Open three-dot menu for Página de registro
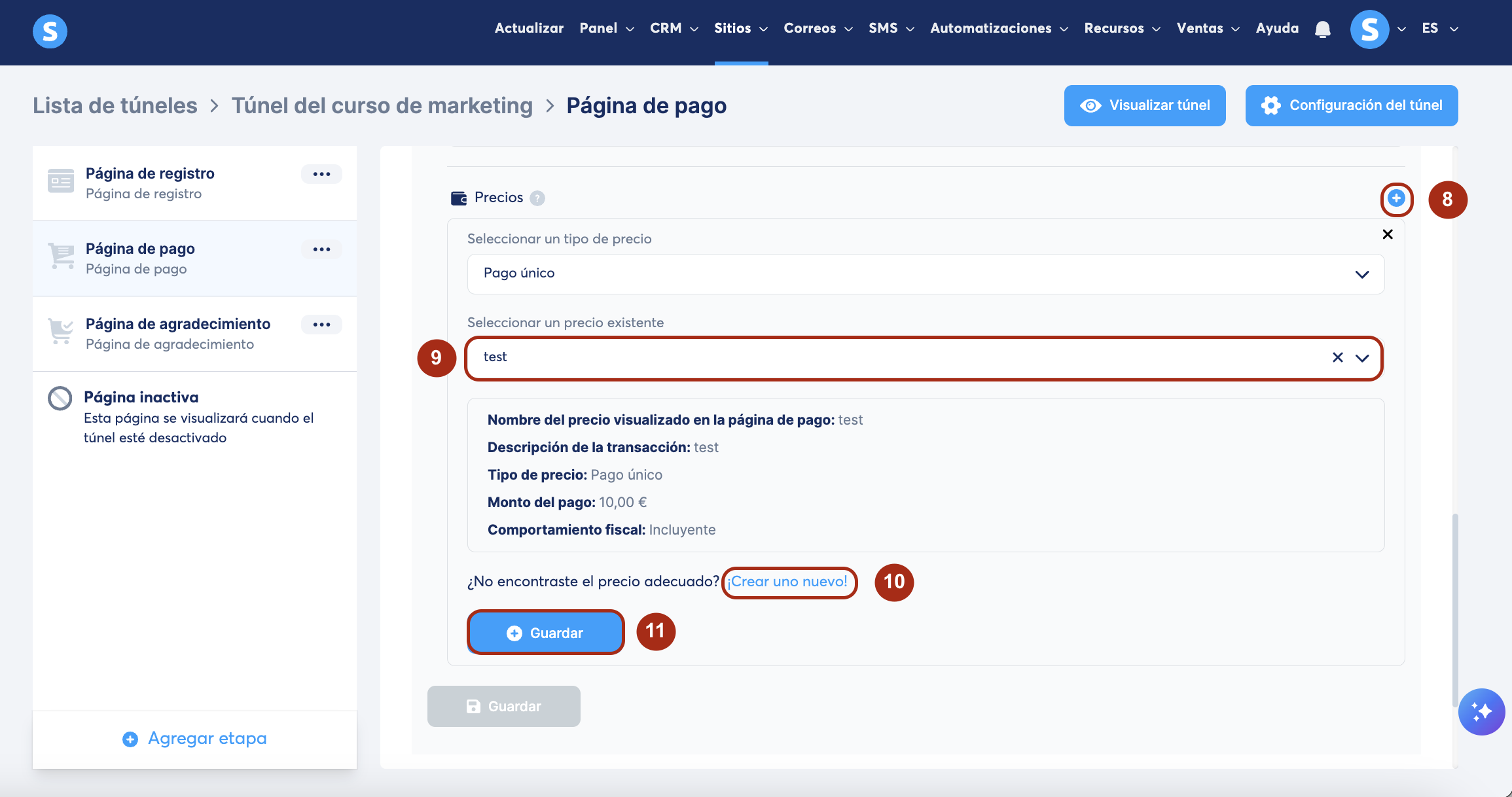This screenshot has height=797, width=1512. (321, 174)
